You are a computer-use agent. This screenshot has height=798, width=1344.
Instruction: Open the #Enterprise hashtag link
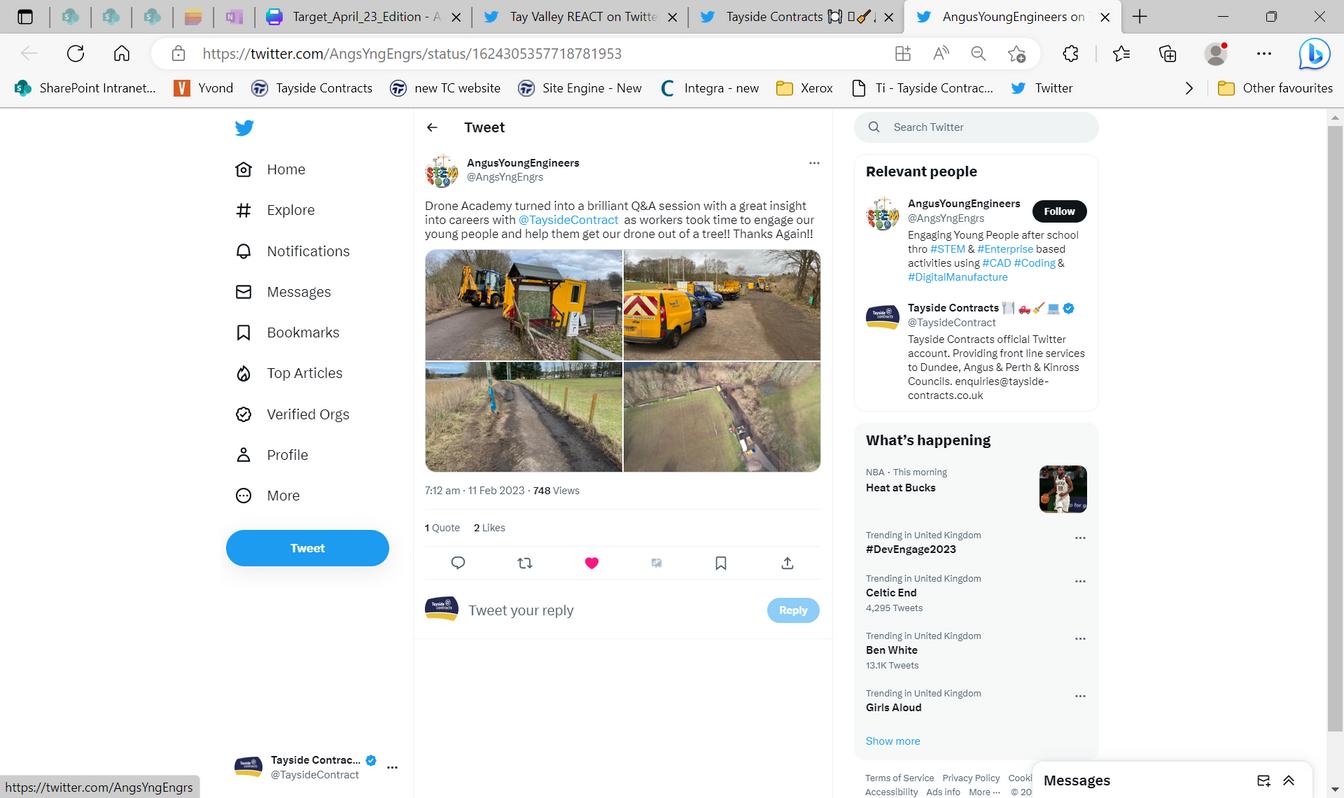tap(1005, 249)
